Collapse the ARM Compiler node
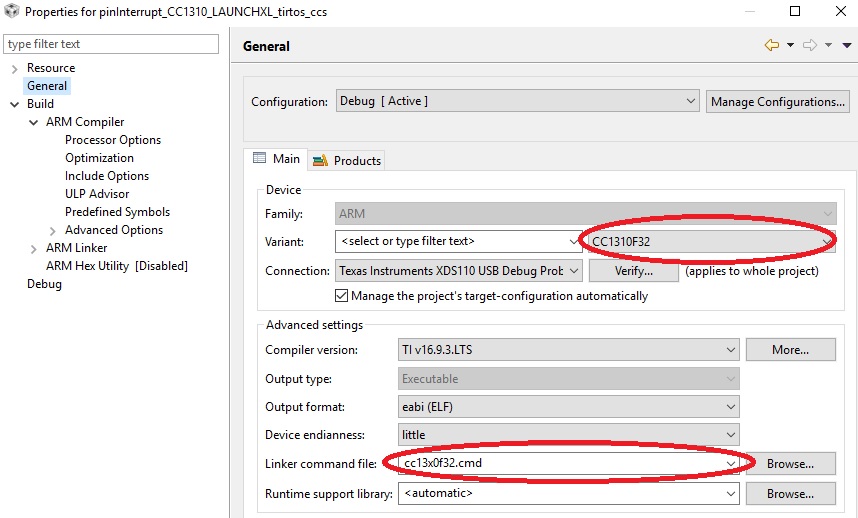858x518 pixels. point(33,122)
